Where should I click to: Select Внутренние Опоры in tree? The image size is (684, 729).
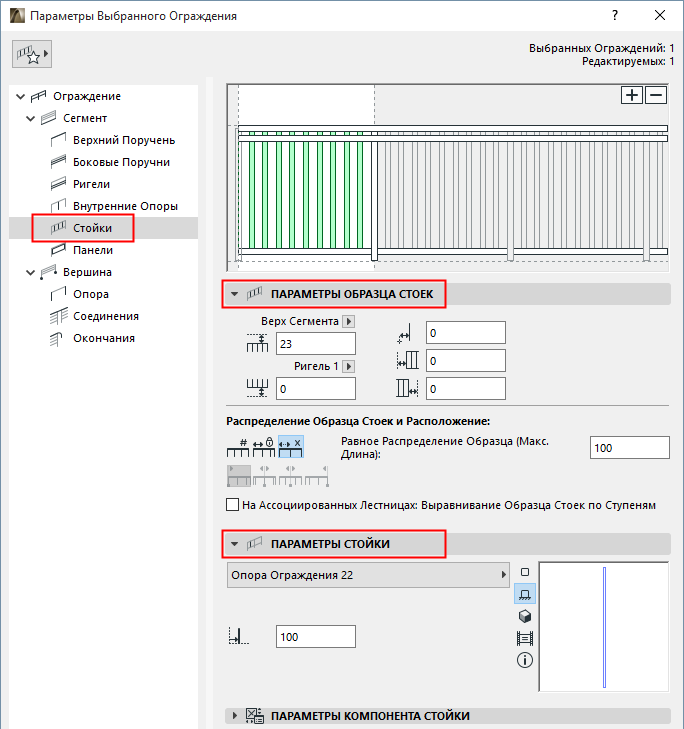pyautogui.click(x=126, y=206)
